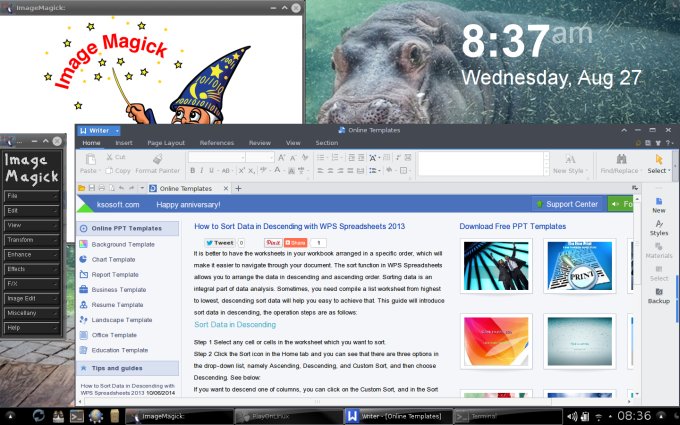This screenshot has width=680, height=425.
Task: Toggle underline formatting
Action: point(211,171)
